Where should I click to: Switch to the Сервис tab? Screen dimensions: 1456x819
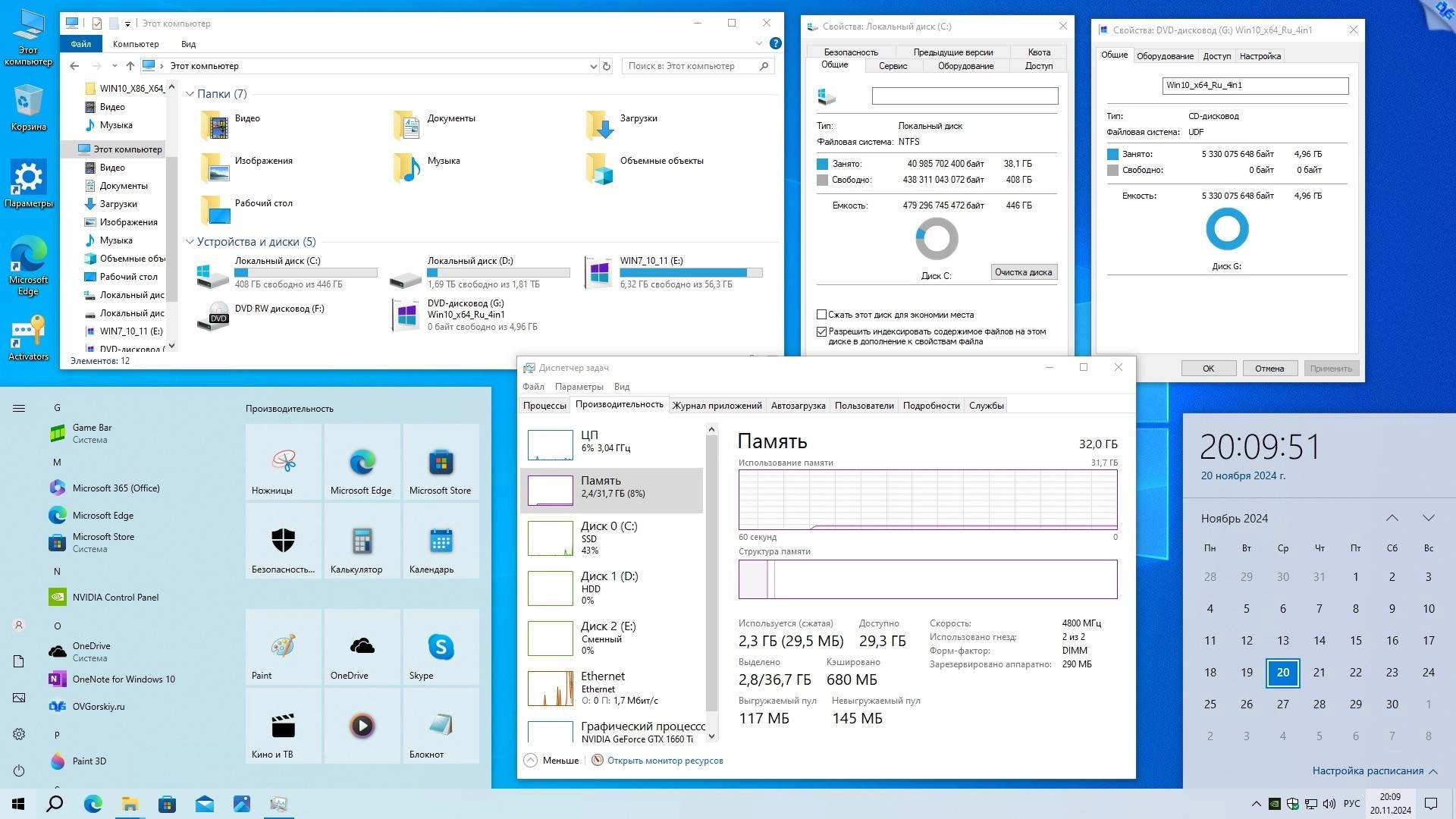point(893,65)
